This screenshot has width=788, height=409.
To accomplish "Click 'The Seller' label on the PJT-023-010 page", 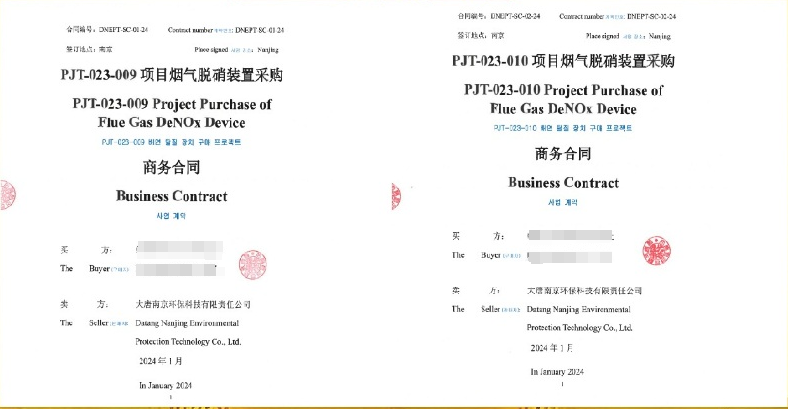I will [x=485, y=309].
